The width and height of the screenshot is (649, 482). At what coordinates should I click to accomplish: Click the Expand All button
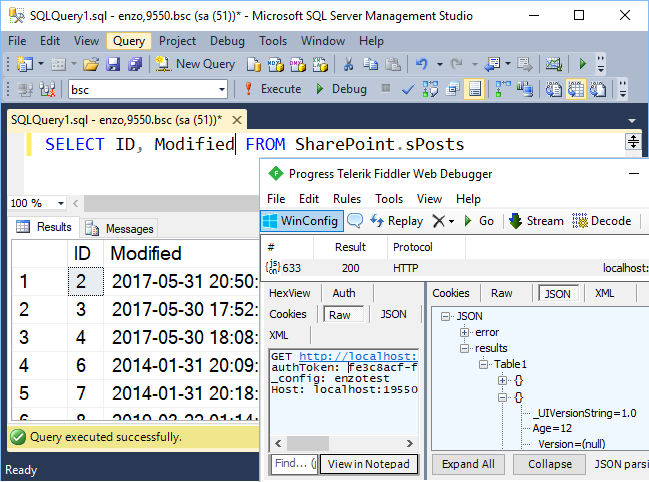(x=468, y=464)
